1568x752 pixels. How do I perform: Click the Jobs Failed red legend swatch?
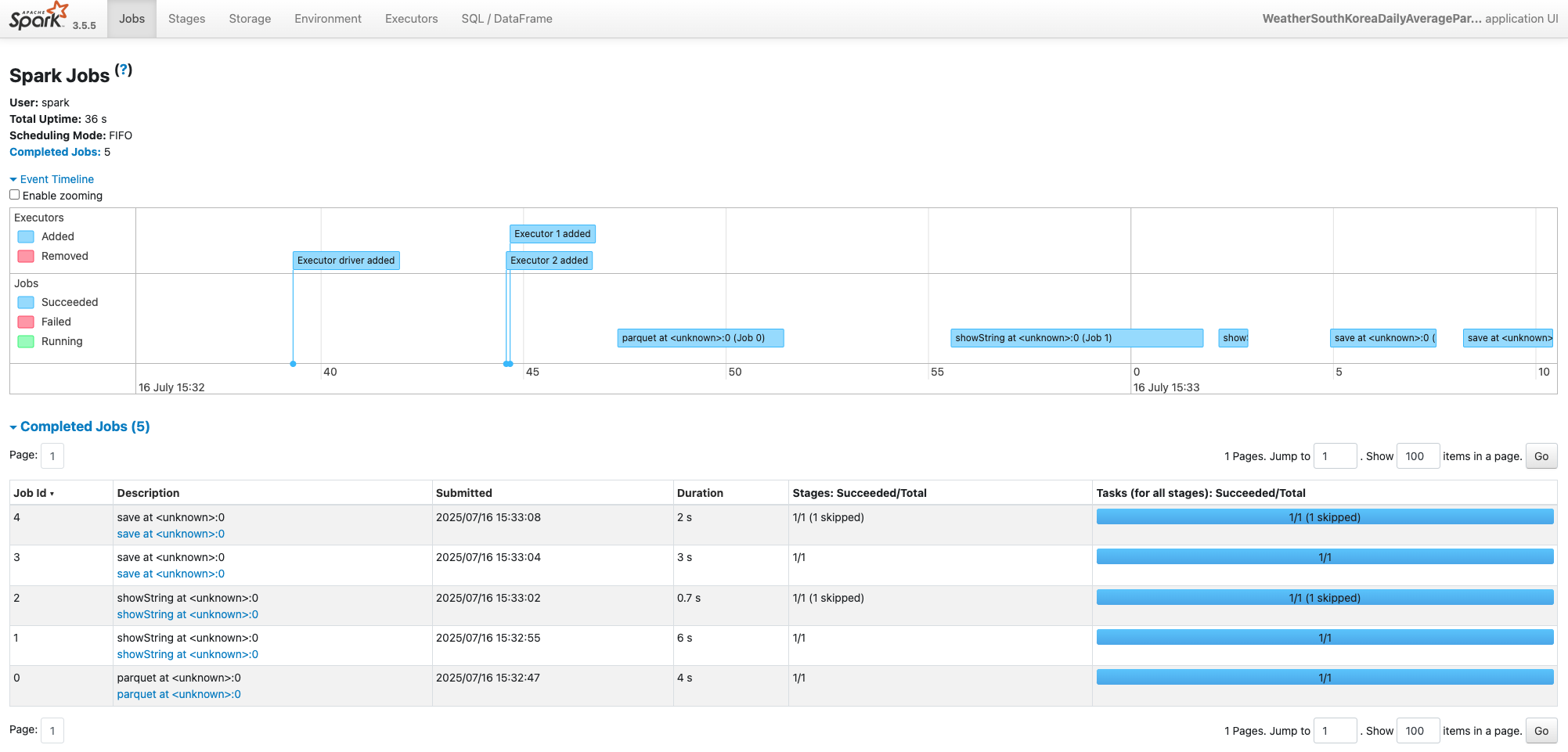click(x=26, y=322)
